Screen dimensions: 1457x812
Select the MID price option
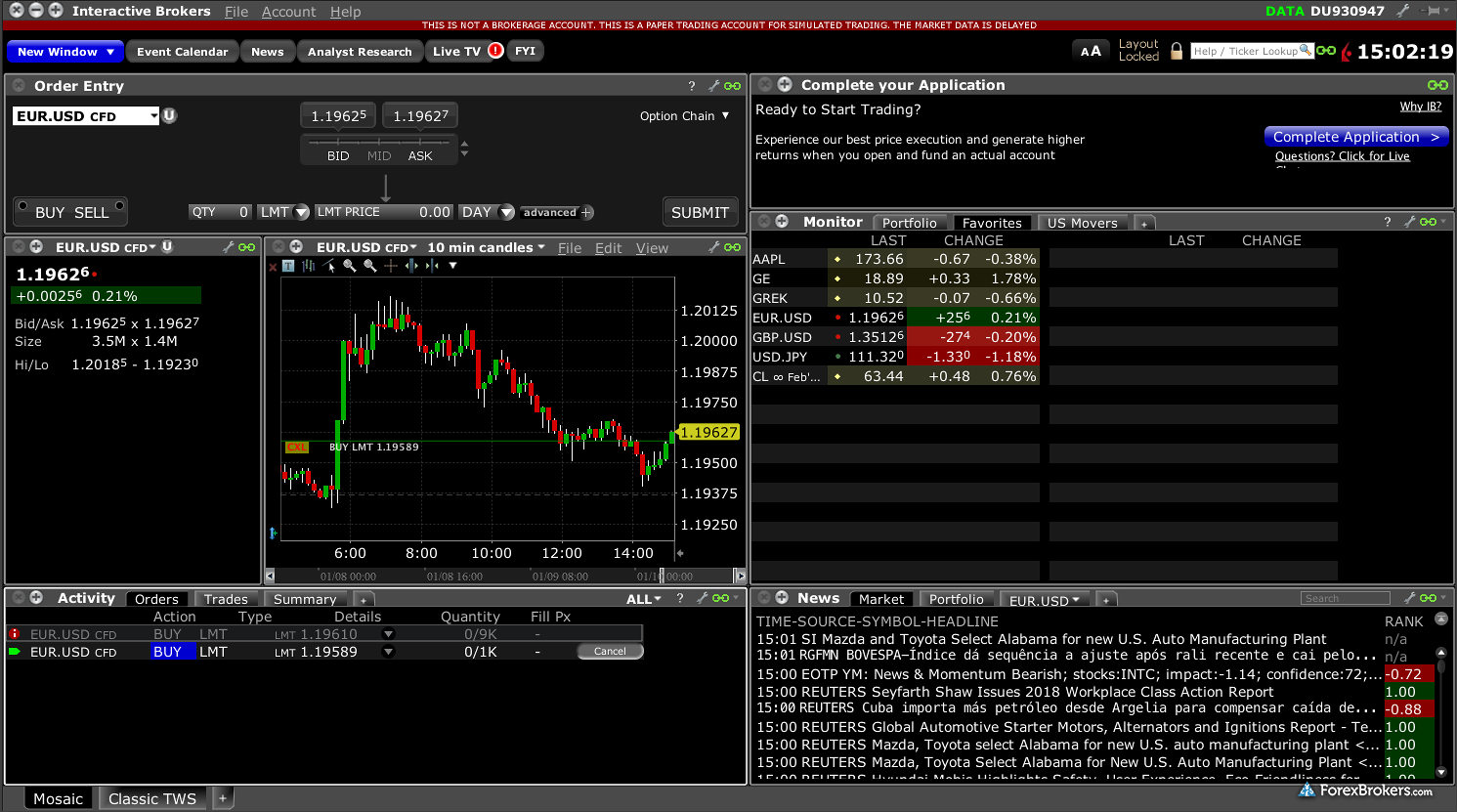pos(379,156)
